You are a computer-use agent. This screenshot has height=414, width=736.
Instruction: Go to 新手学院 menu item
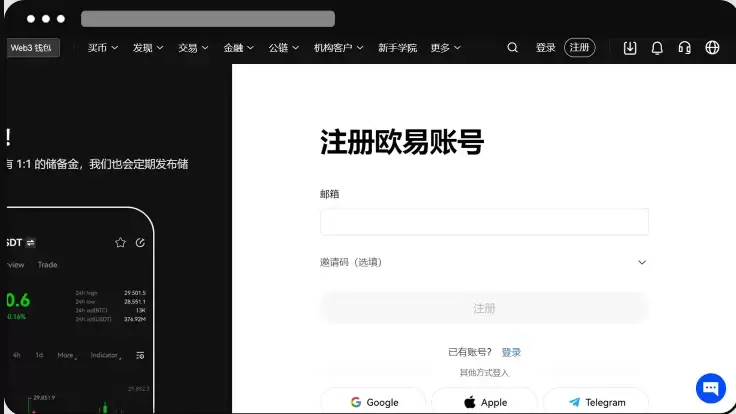[397, 47]
